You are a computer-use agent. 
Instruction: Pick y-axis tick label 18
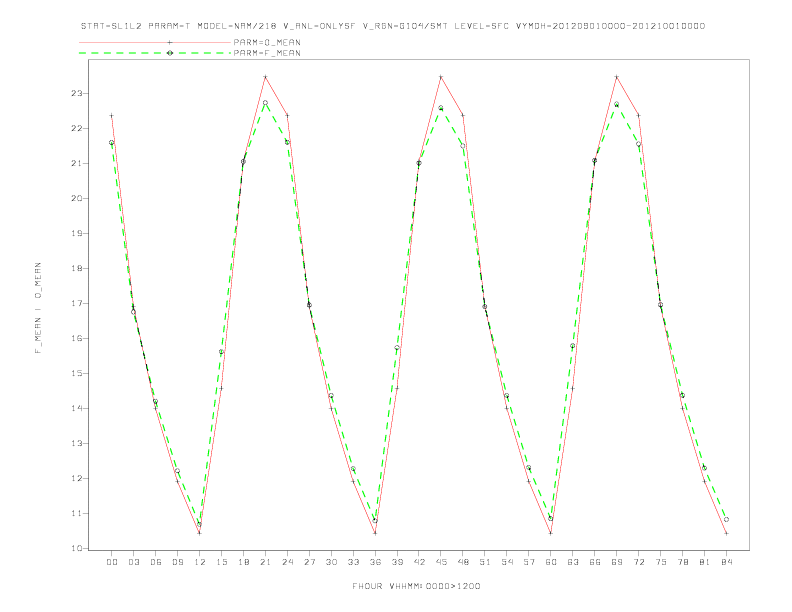pos(77,268)
